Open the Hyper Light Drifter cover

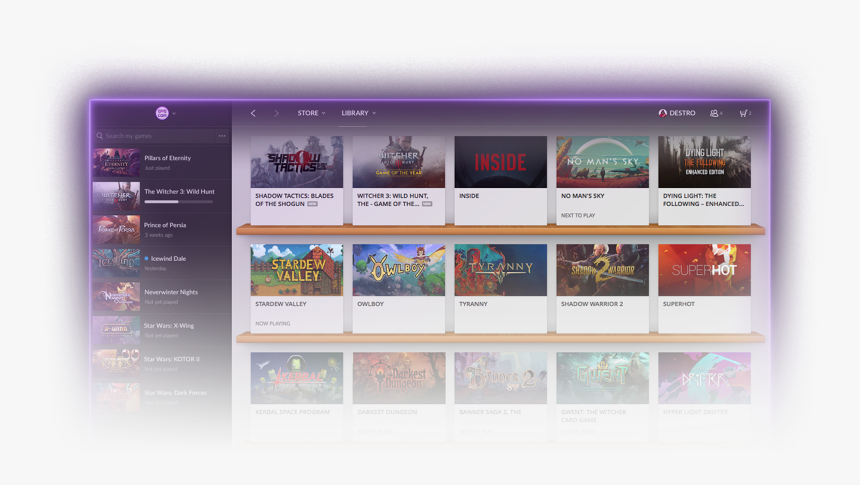(x=704, y=378)
